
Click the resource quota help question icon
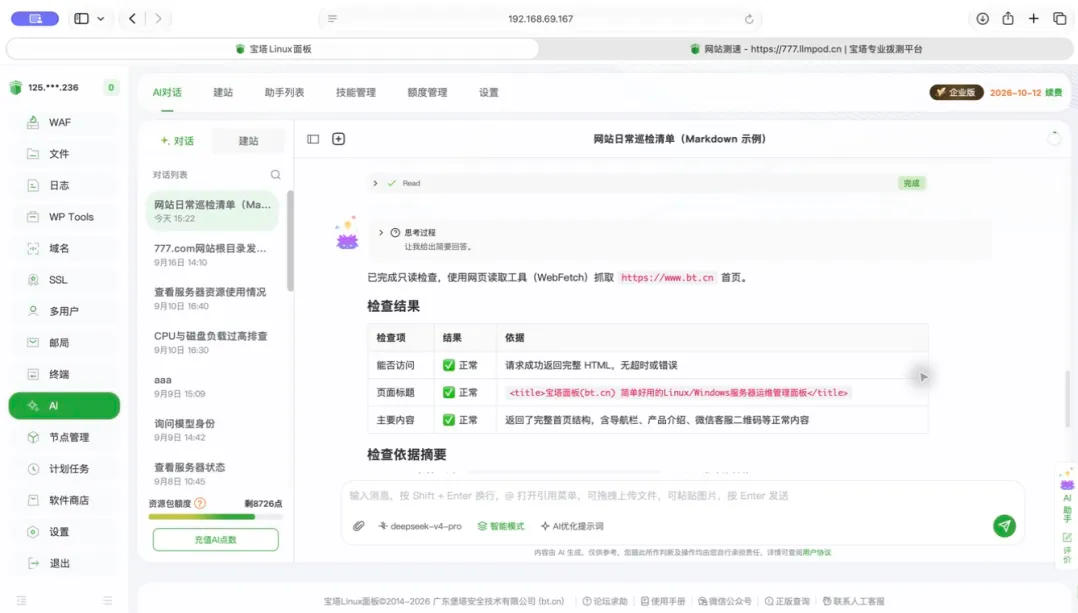(x=200, y=503)
